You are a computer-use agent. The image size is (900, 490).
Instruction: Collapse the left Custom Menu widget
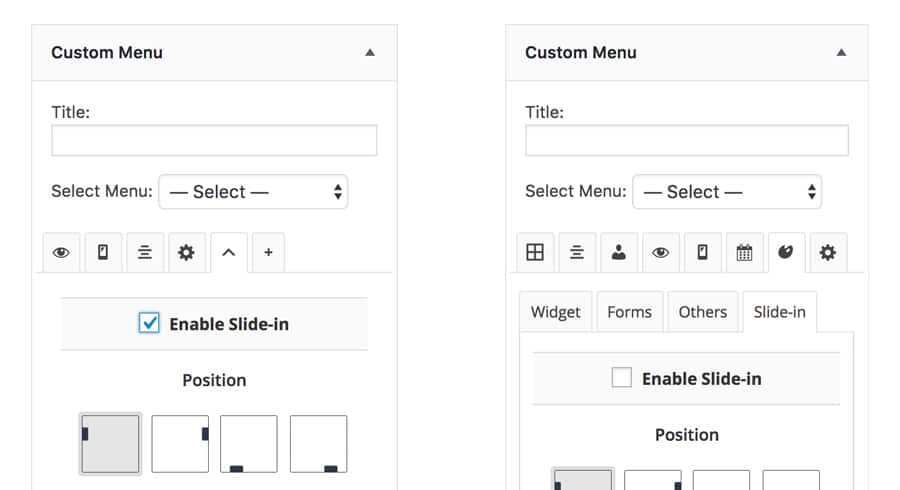click(370, 52)
